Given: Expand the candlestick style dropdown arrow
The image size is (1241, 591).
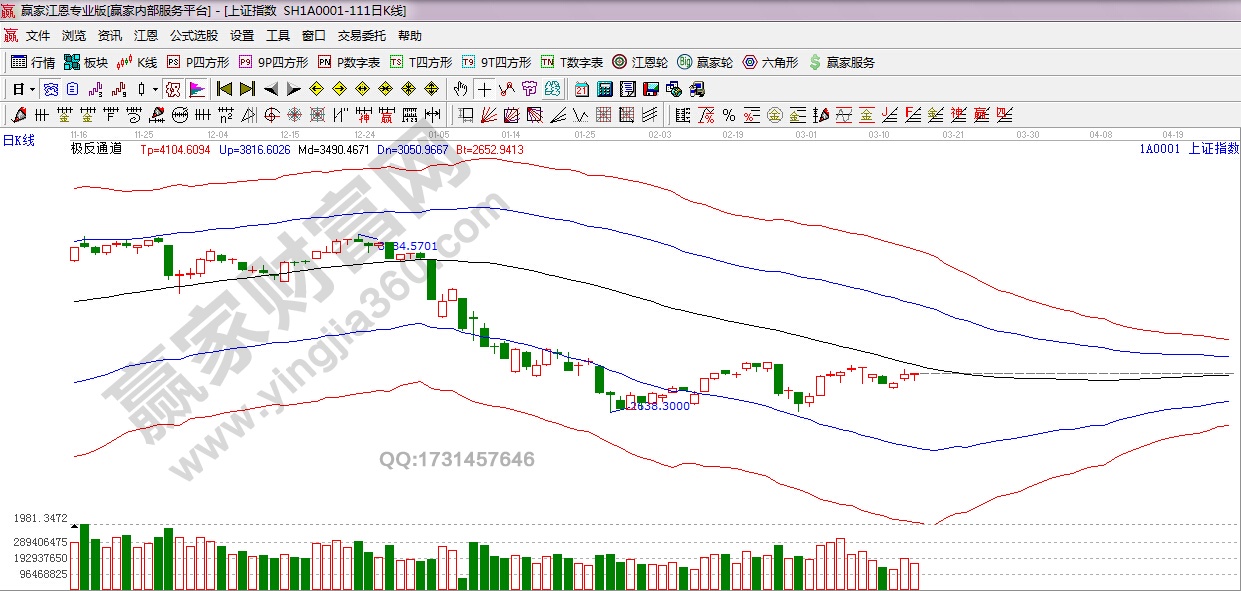Looking at the screenshot, I should click(x=155, y=89).
